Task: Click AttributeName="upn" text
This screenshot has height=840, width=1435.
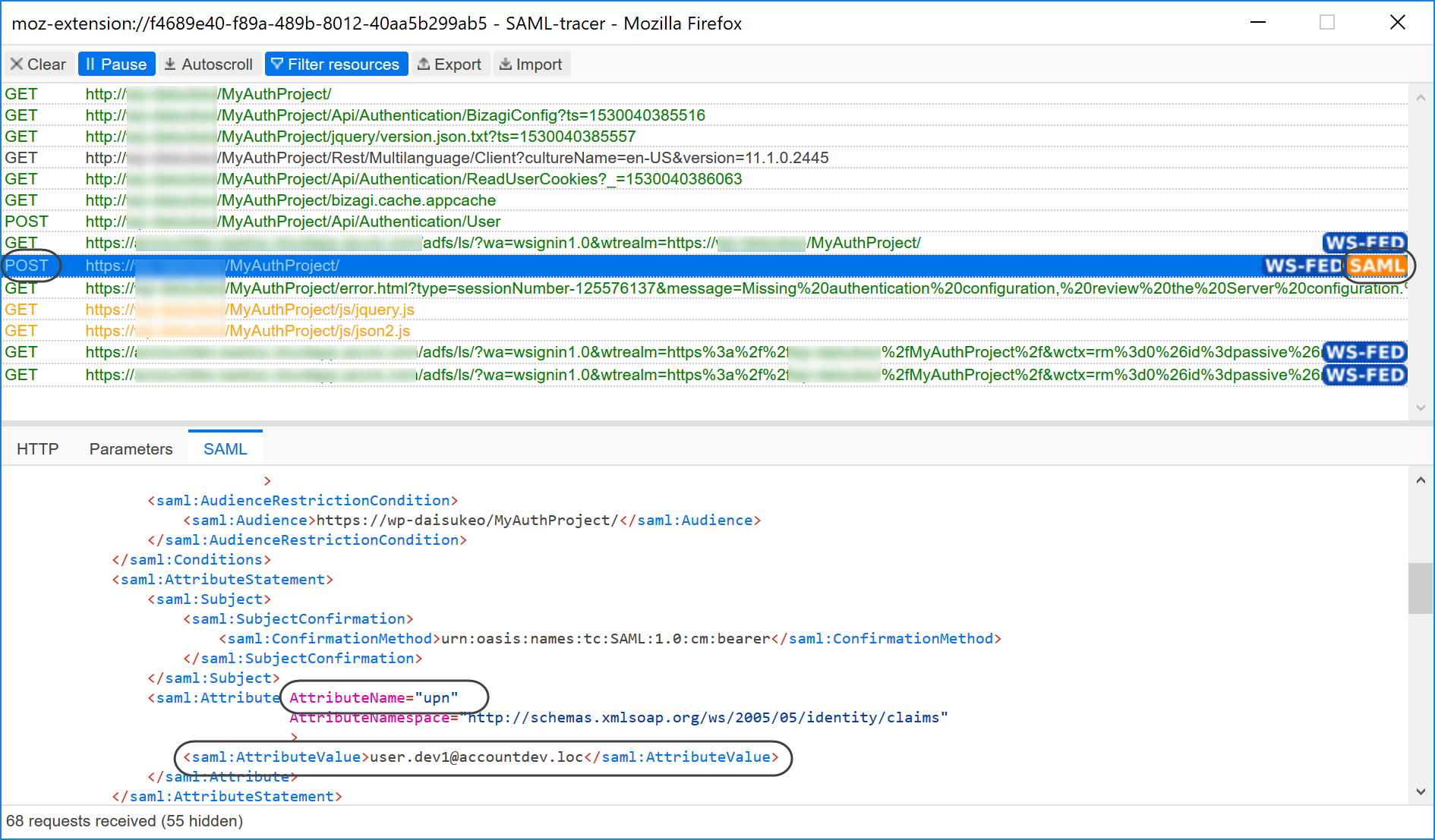Action: click(x=374, y=698)
